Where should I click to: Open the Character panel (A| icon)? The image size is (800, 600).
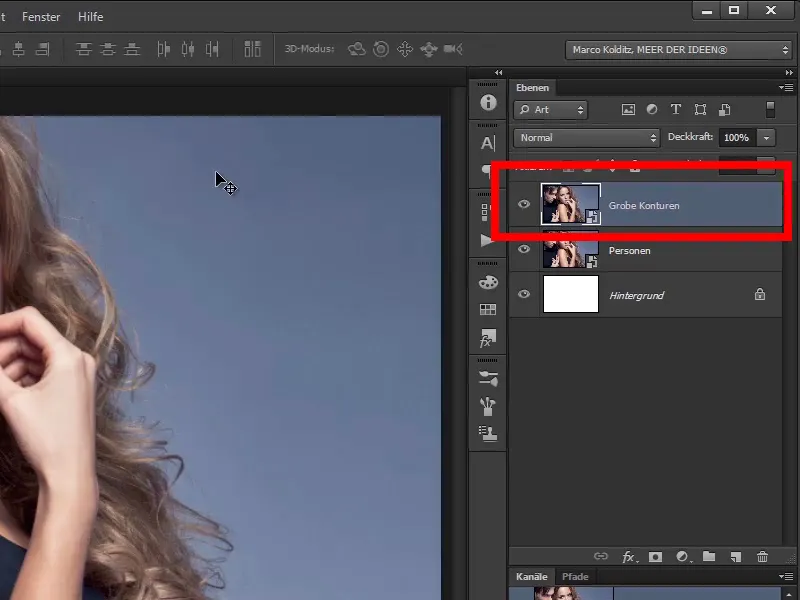coord(488,143)
